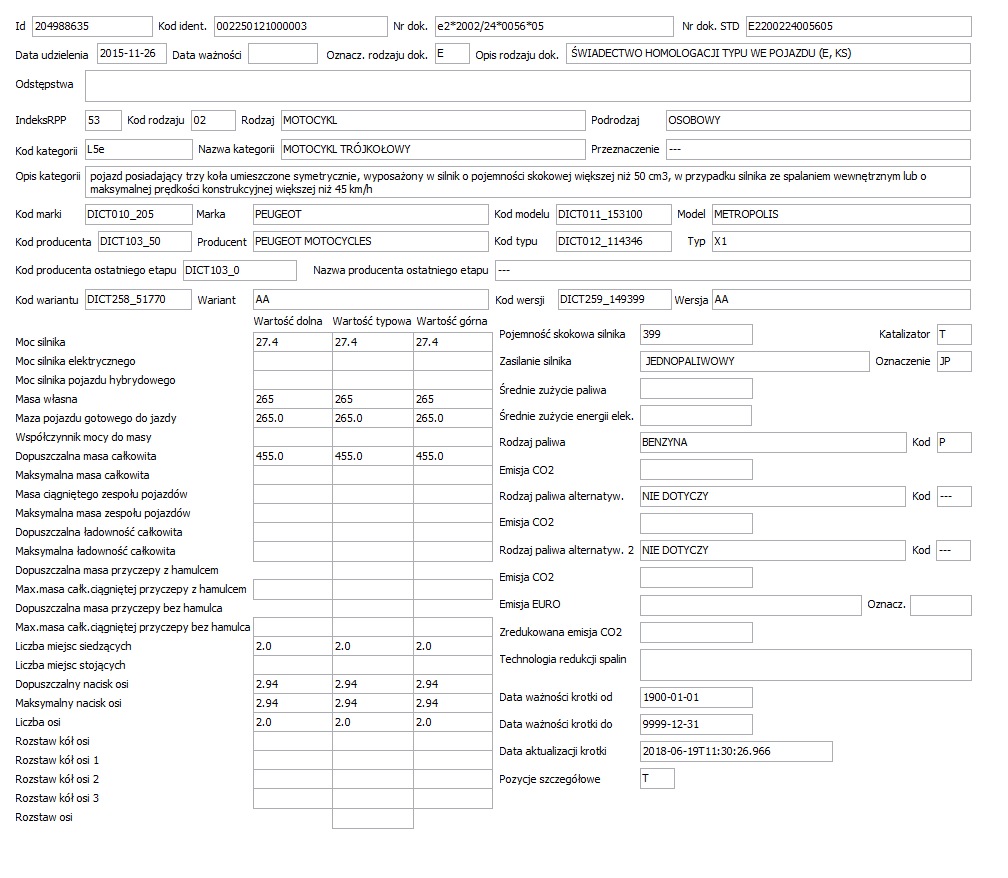Click the Marka field PEUGEOT
Screen dimensions: 1008x878
(371, 214)
